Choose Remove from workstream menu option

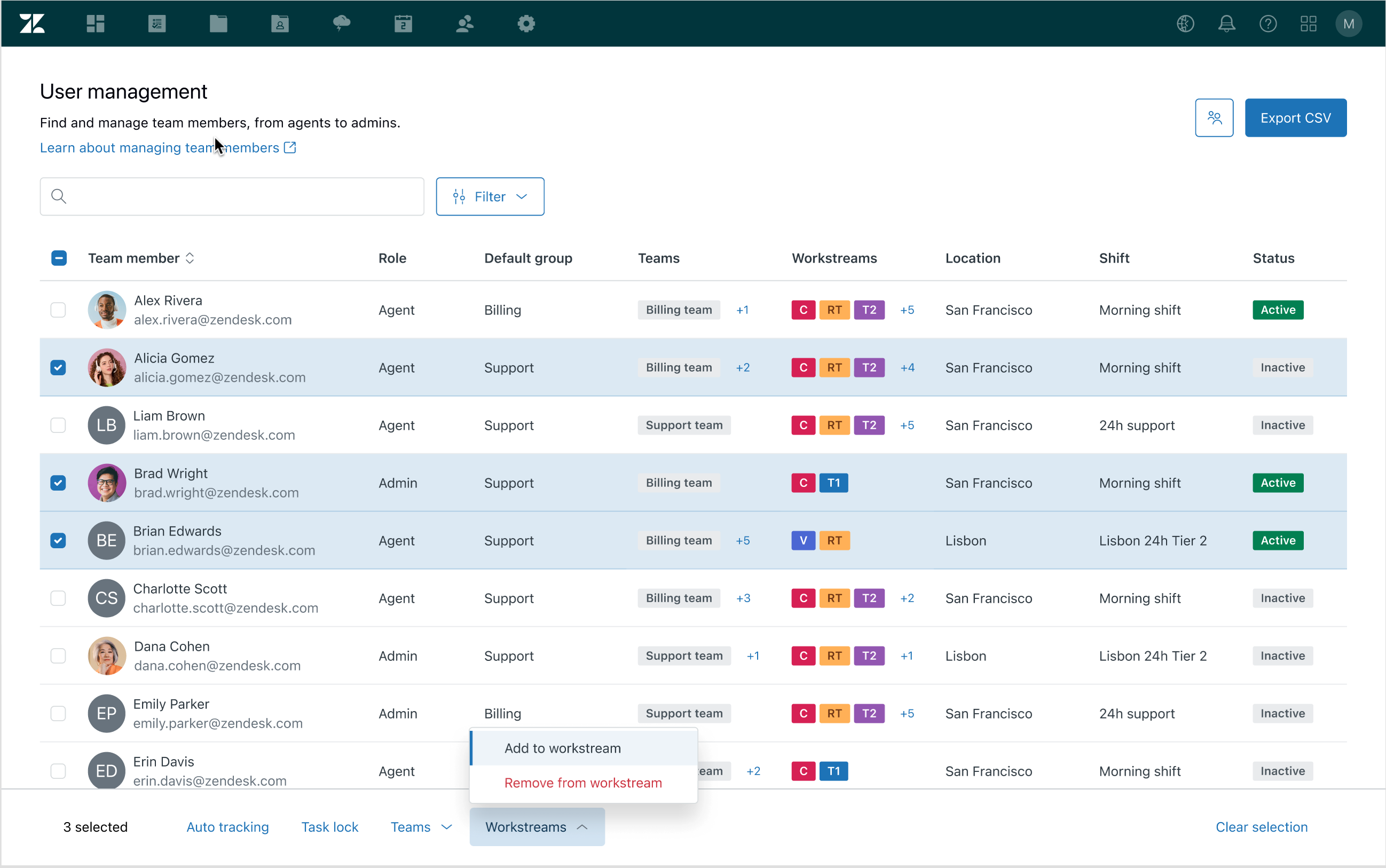[x=583, y=783]
